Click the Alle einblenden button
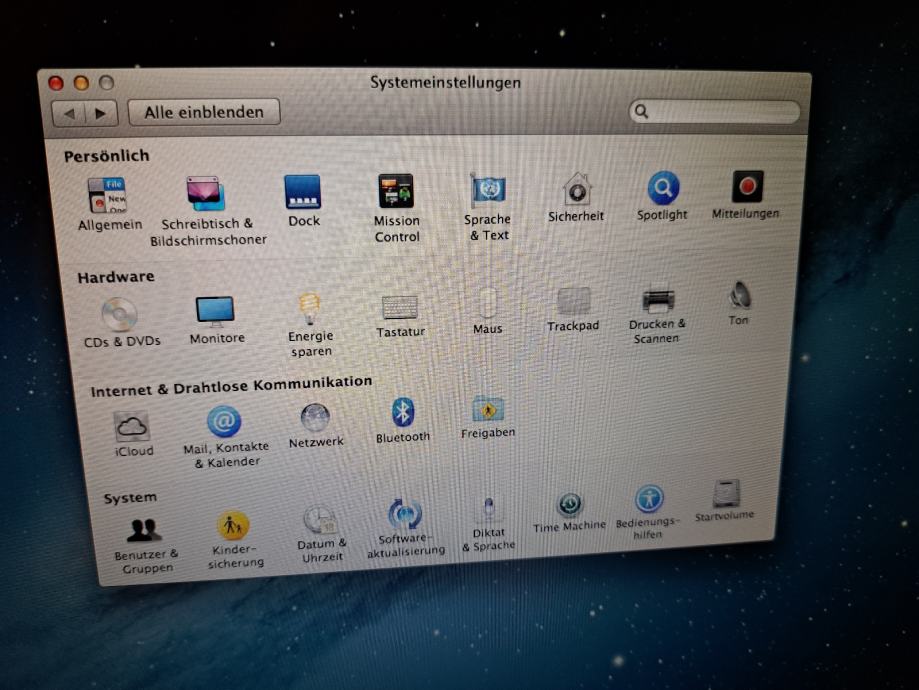This screenshot has height=690, width=919. coord(204,112)
